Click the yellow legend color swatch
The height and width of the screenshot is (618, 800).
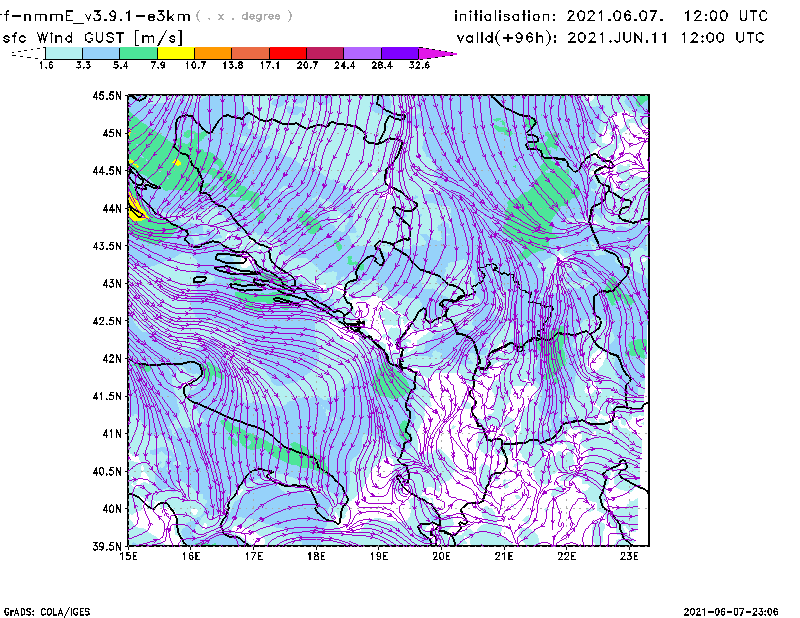175,52
